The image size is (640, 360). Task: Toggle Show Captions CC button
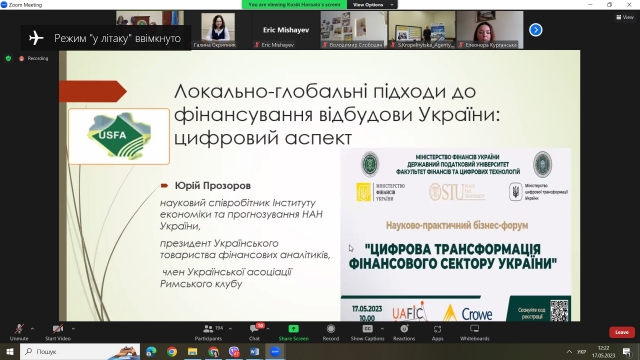(367, 332)
